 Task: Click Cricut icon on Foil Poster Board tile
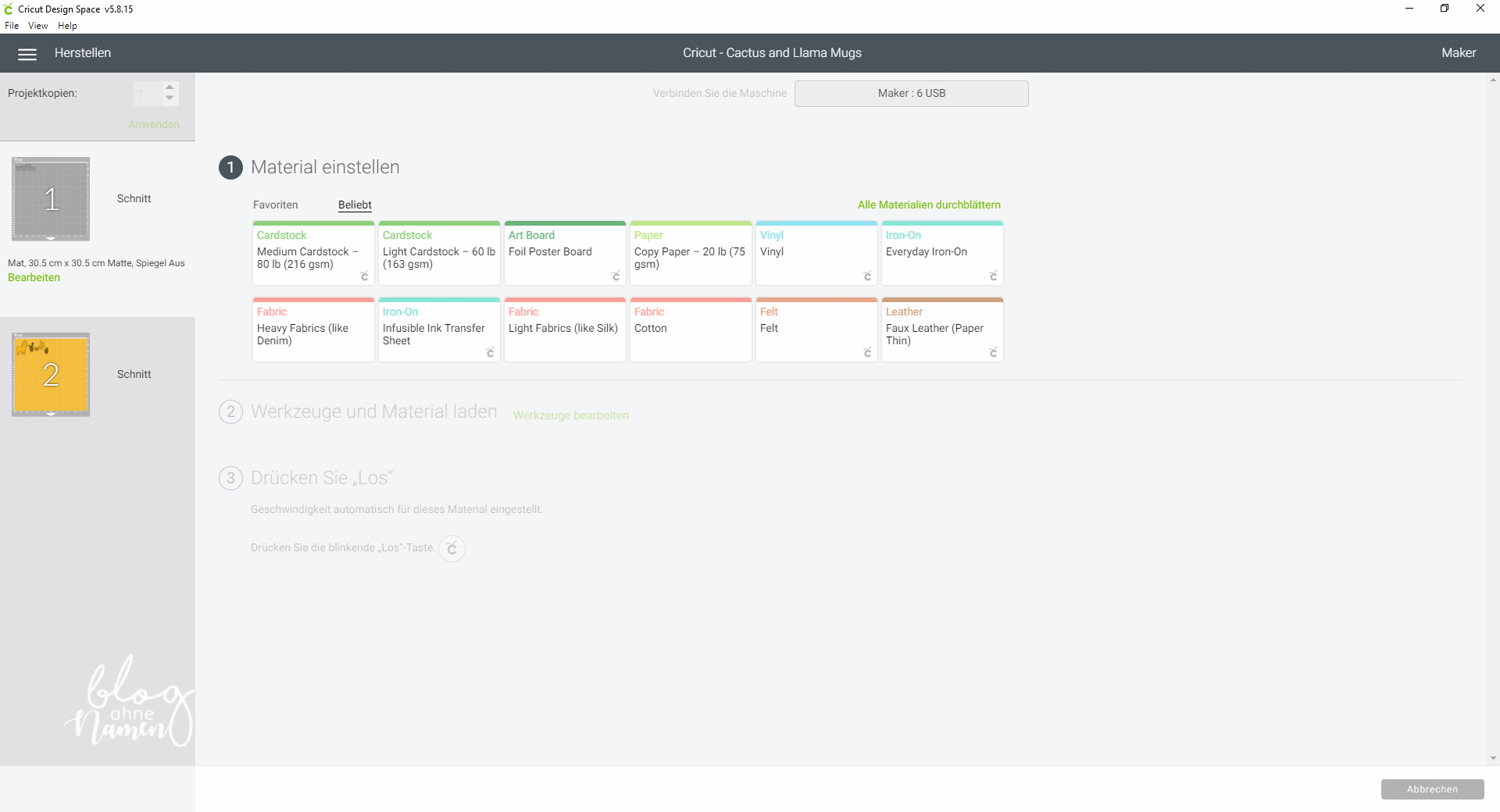(616, 276)
